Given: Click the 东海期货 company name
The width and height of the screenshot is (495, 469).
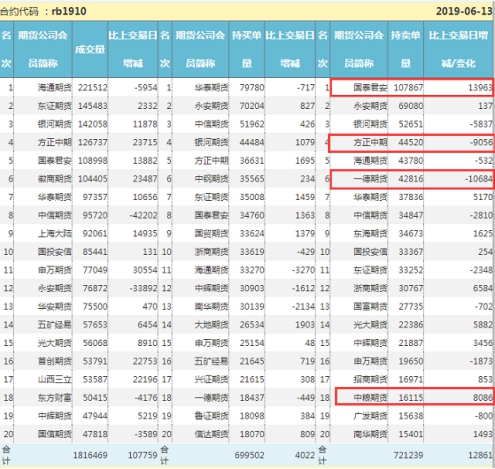Looking at the screenshot, I should click(370, 234).
